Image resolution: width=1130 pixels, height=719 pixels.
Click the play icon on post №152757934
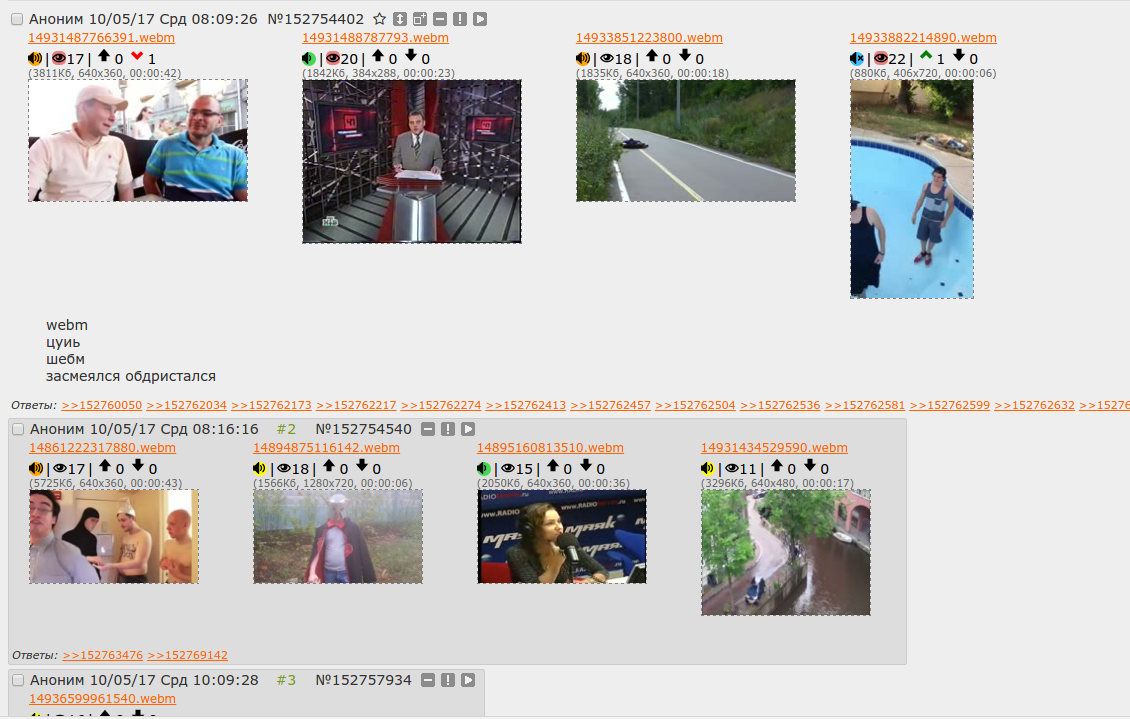point(468,680)
